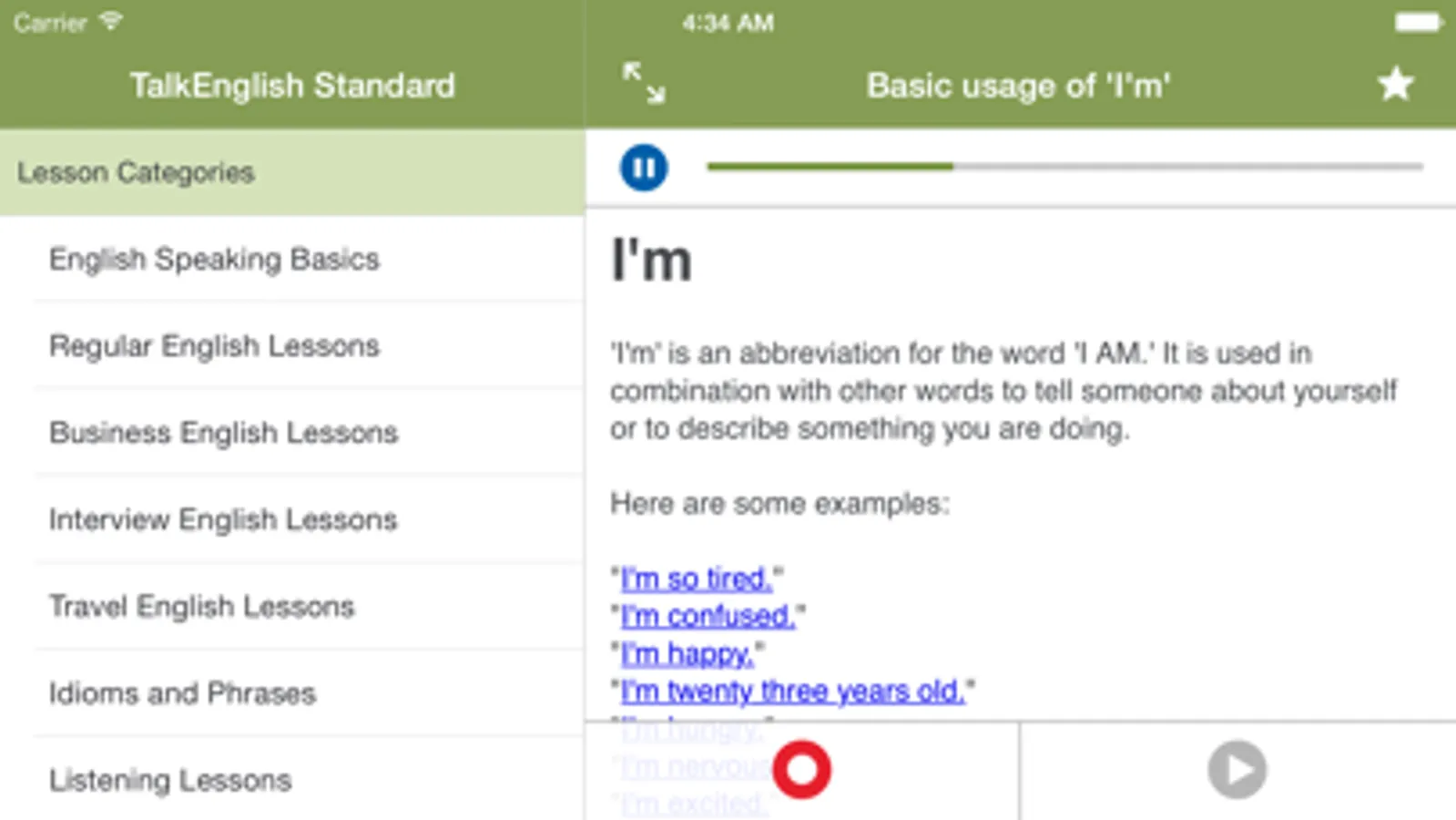Play the "I'm confused." example
Viewport: 1456px width, 820px height.
(708, 616)
